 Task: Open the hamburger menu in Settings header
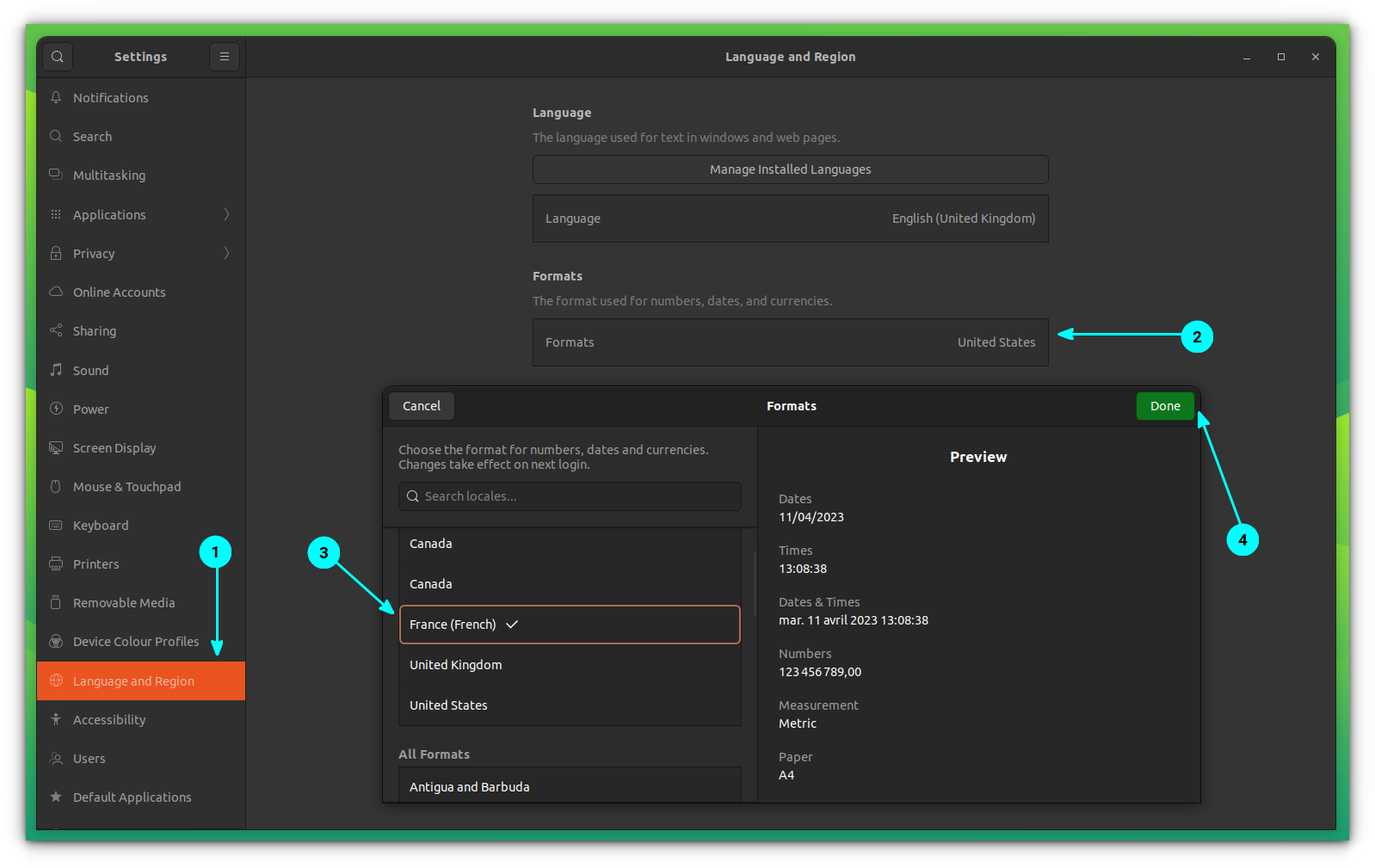pos(225,57)
